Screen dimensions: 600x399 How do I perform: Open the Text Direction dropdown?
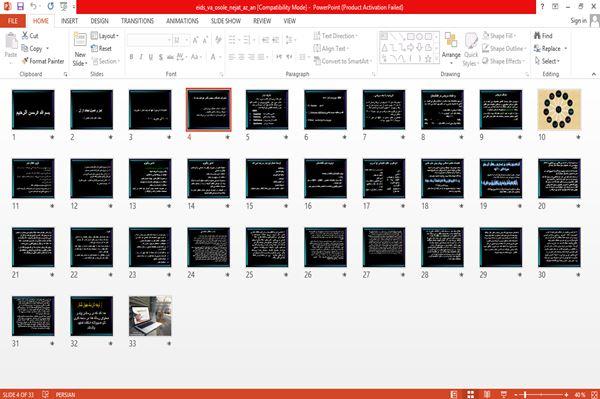tap(336, 36)
